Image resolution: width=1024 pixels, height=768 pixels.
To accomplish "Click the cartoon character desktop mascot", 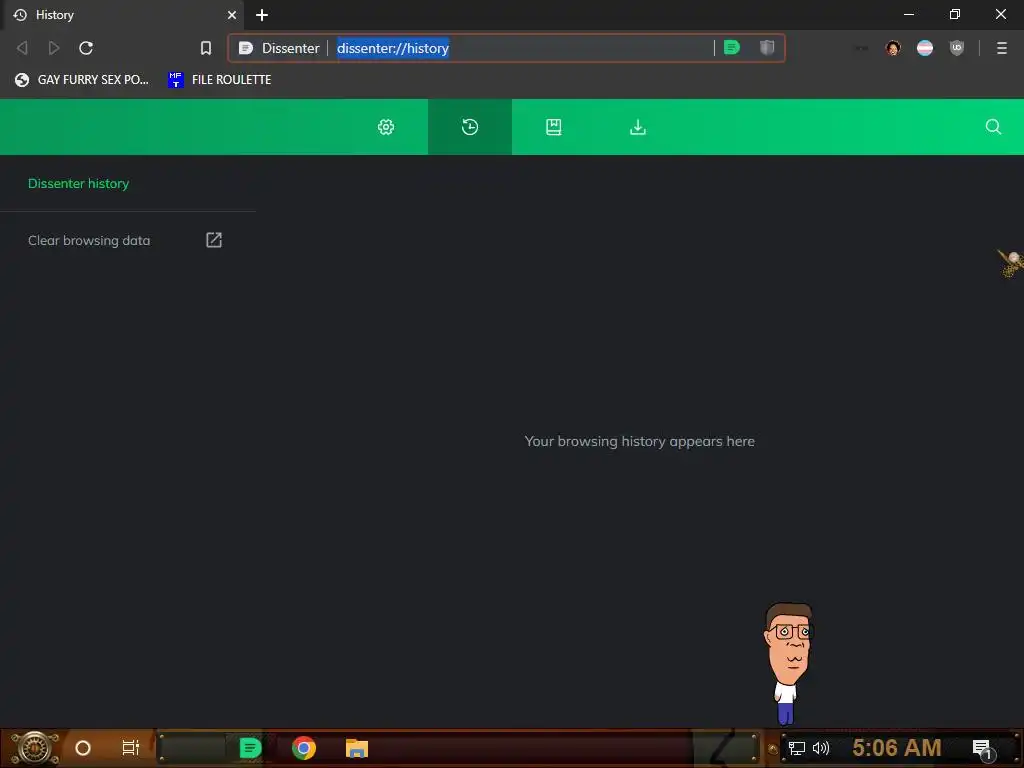I will click(789, 664).
